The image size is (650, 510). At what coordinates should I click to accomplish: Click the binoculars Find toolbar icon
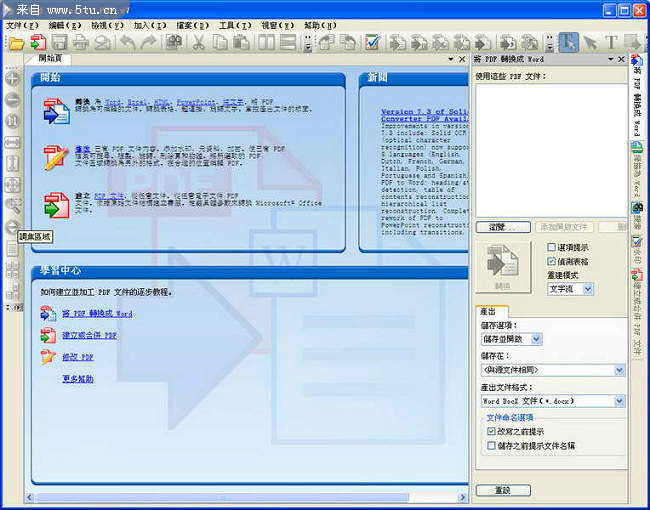pyautogui.click(x=174, y=43)
